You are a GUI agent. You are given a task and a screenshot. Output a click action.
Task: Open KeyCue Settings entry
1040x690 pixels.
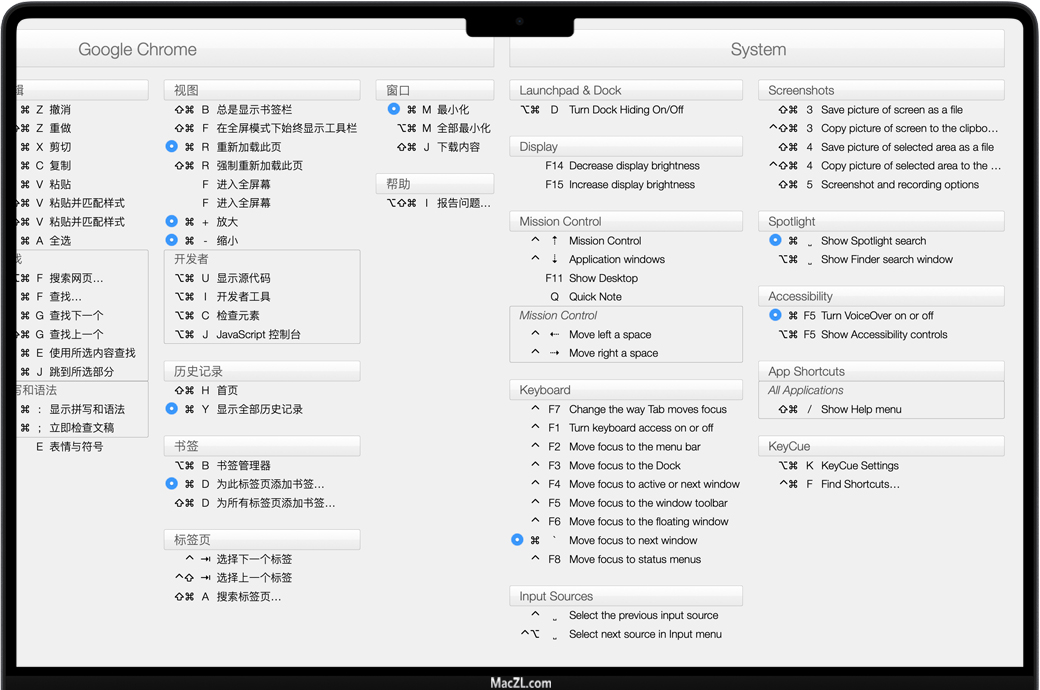[859, 466]
